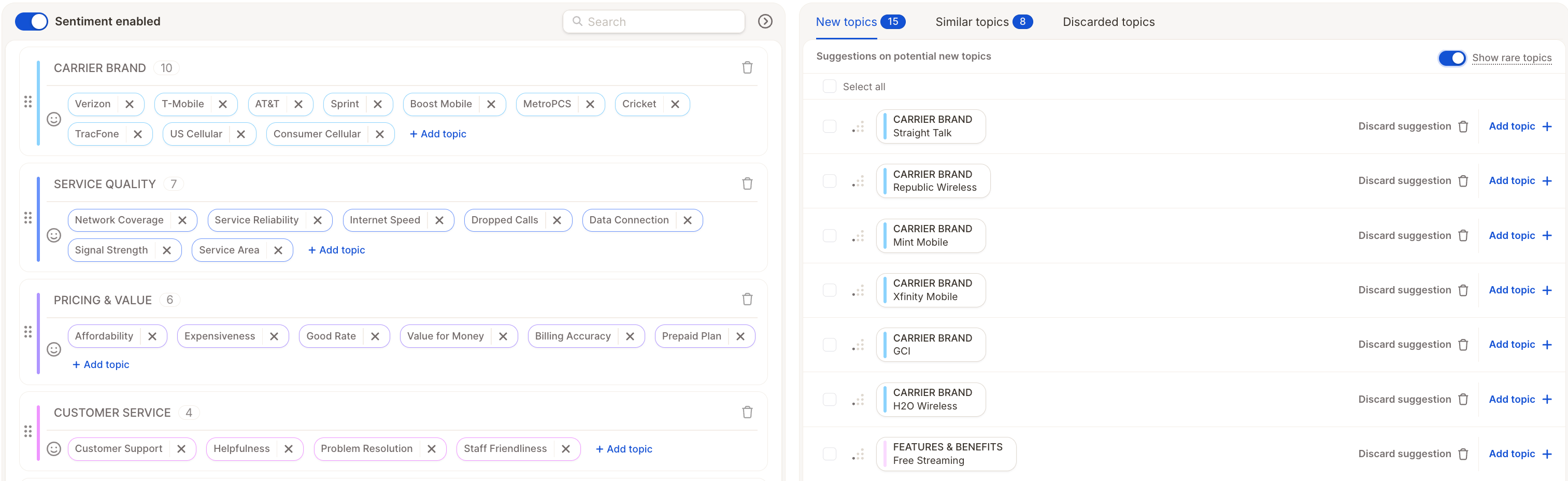The image size is (1568, 481).
Task: Focus the Search input field
Action: point(654,22)
